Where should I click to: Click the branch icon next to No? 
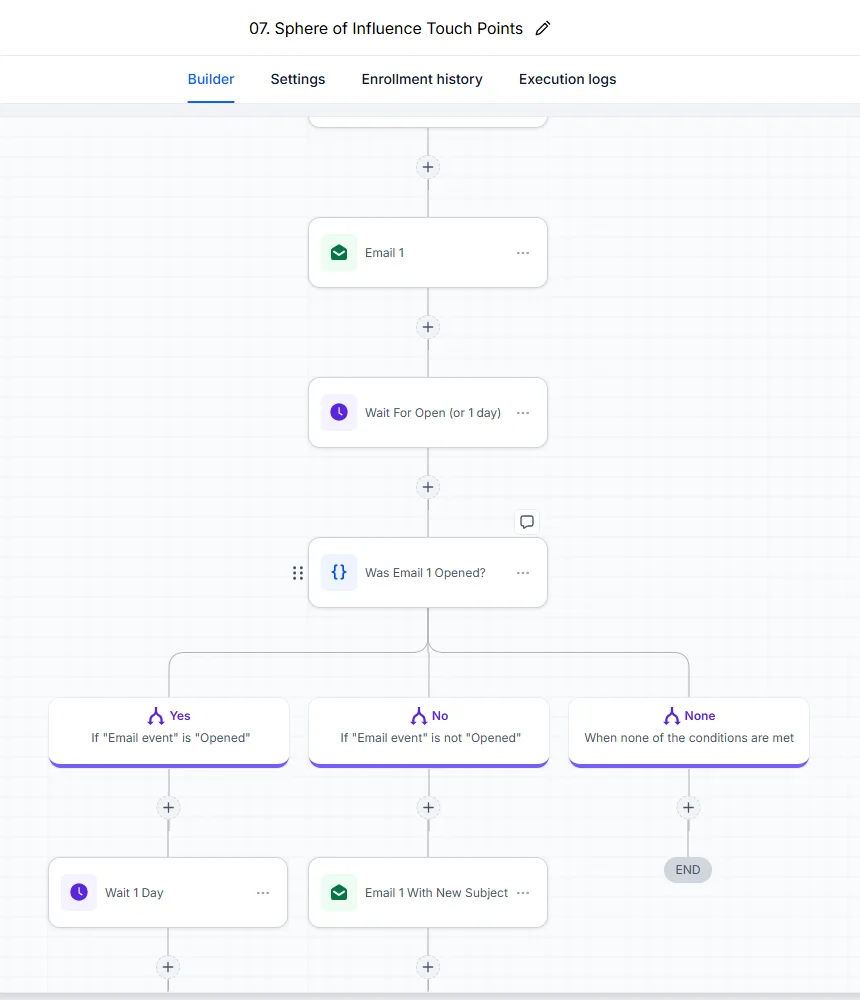419,716
